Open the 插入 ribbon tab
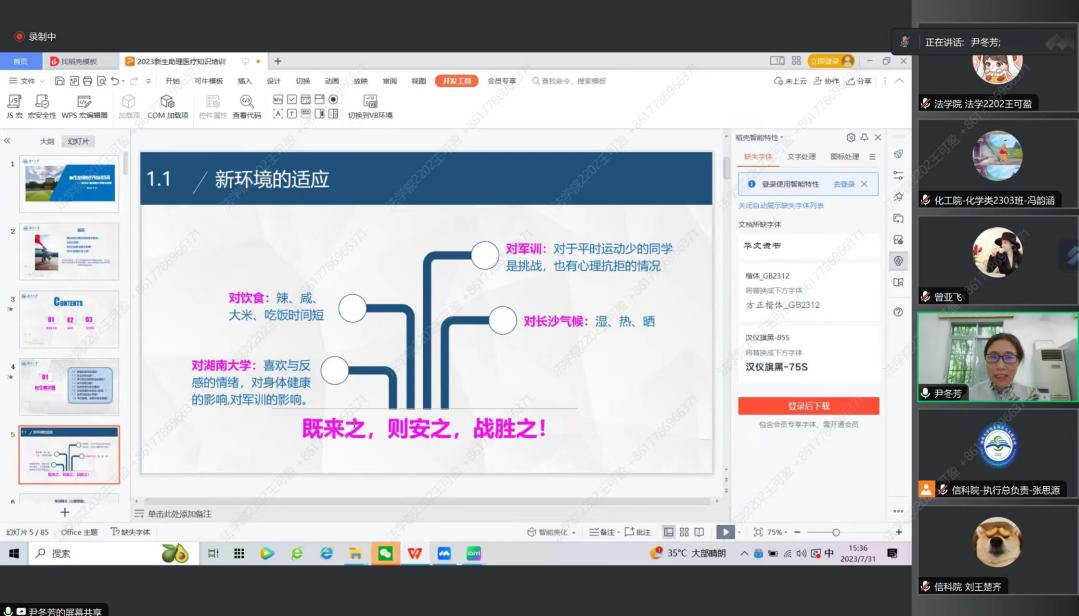Image resolution: width=1079 pixels, height=616 pixels. [x=244, y=81]
